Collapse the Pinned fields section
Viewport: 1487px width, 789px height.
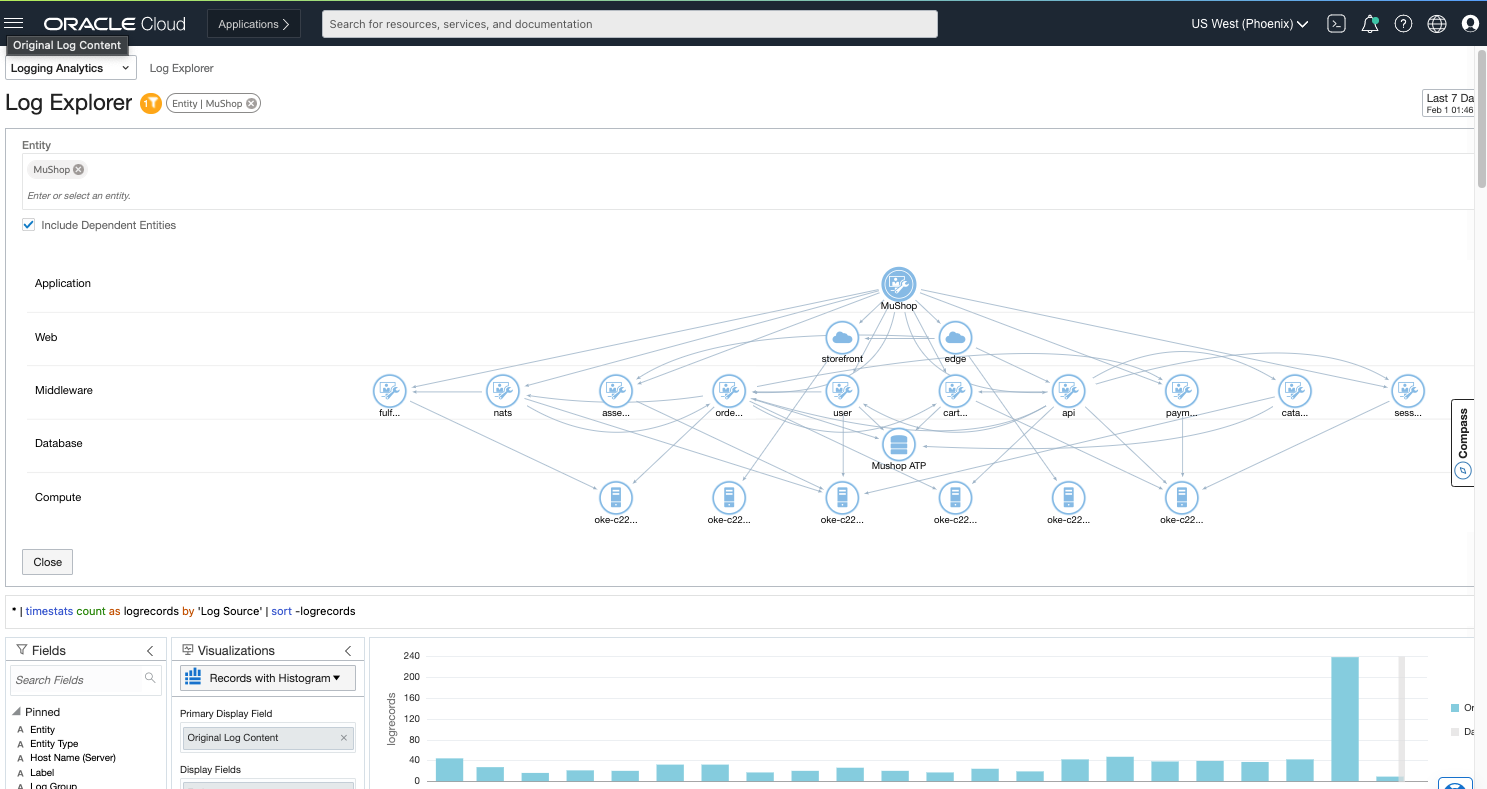[x=17, y=712]
